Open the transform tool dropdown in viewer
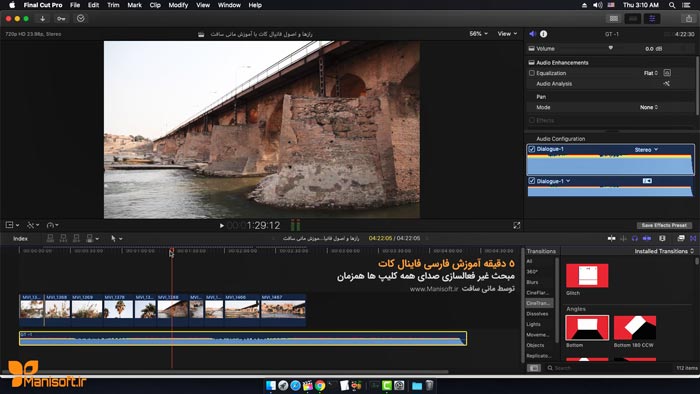 tap(12, 225)
